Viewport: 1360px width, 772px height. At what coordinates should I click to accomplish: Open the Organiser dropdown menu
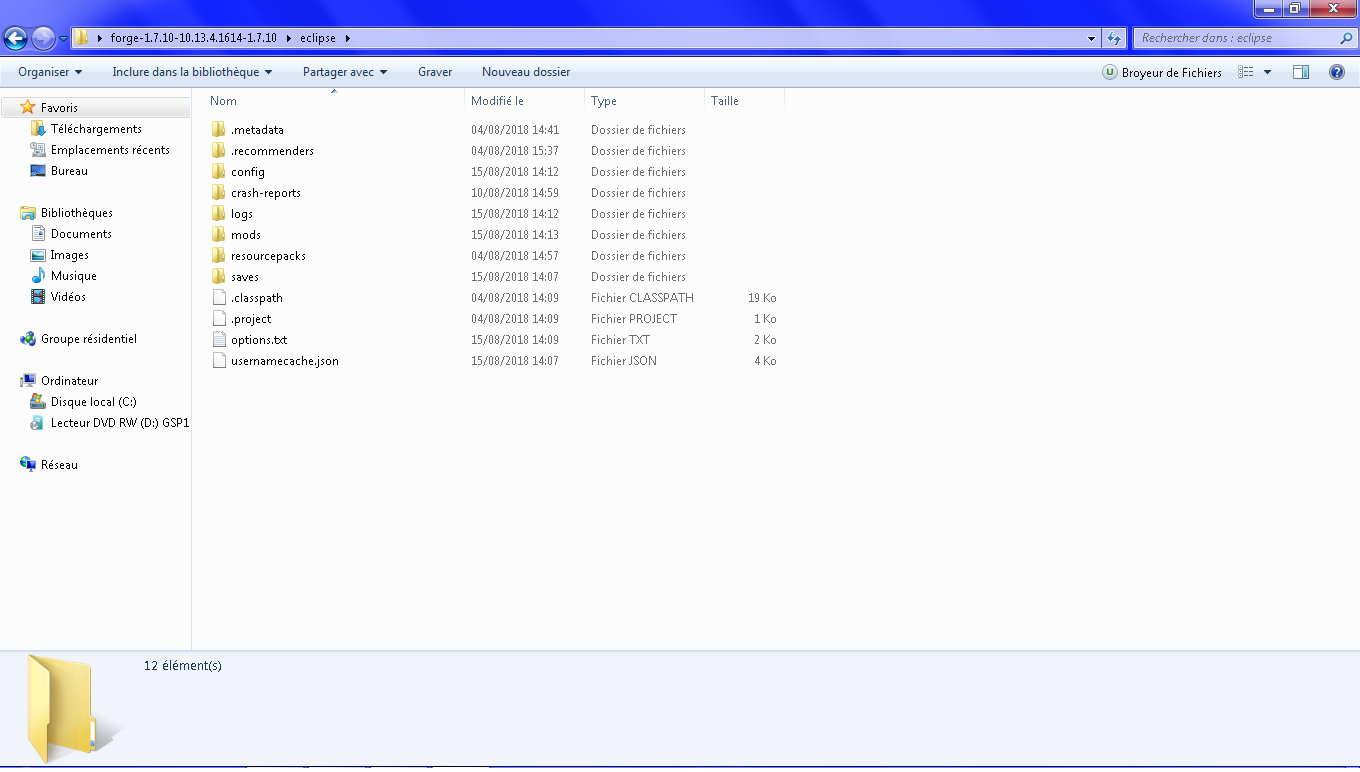pyautogui.click(x=50, y=72)
